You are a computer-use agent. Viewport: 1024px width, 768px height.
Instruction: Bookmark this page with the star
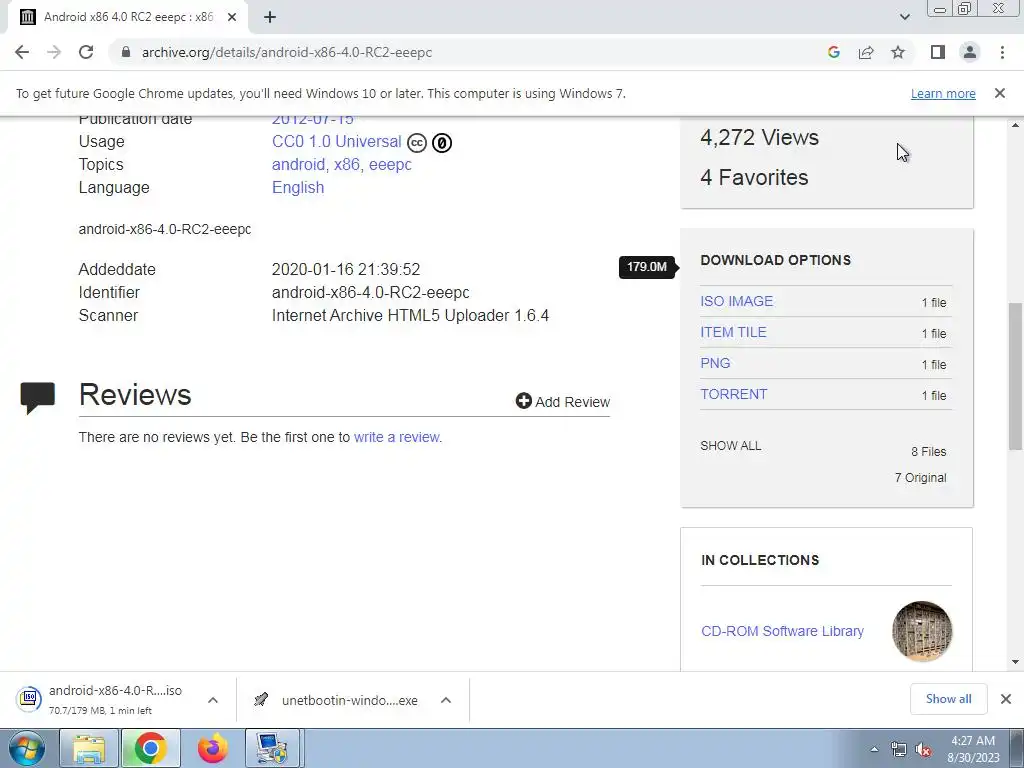(898, 52)
